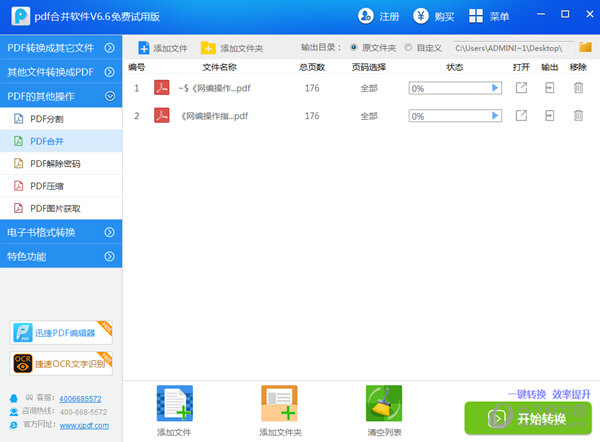
Task: Start row 1 conversion with play arrow
Action: click(495, 88)
